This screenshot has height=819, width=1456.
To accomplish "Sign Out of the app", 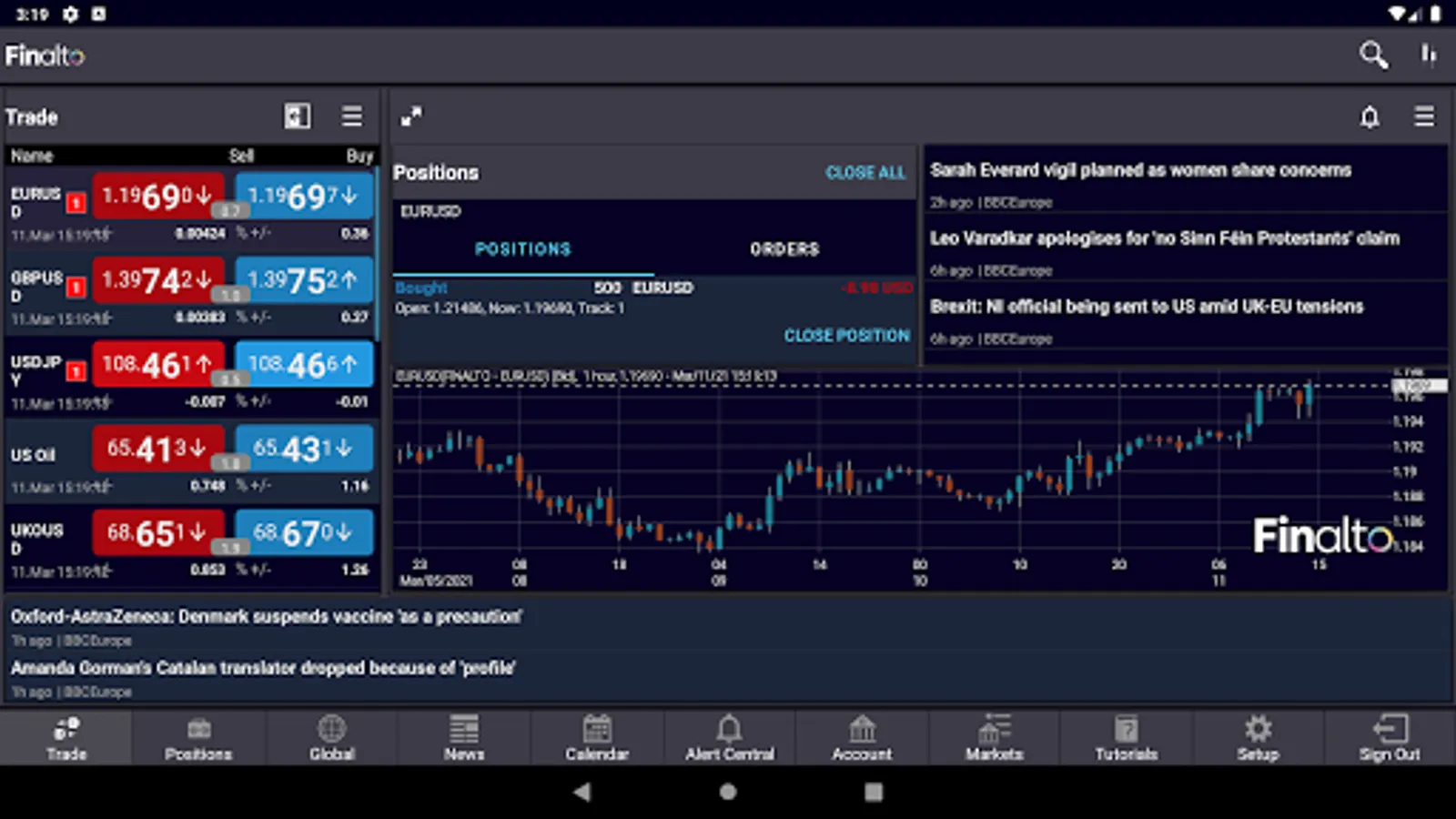I will click(x=1390, y=738).
